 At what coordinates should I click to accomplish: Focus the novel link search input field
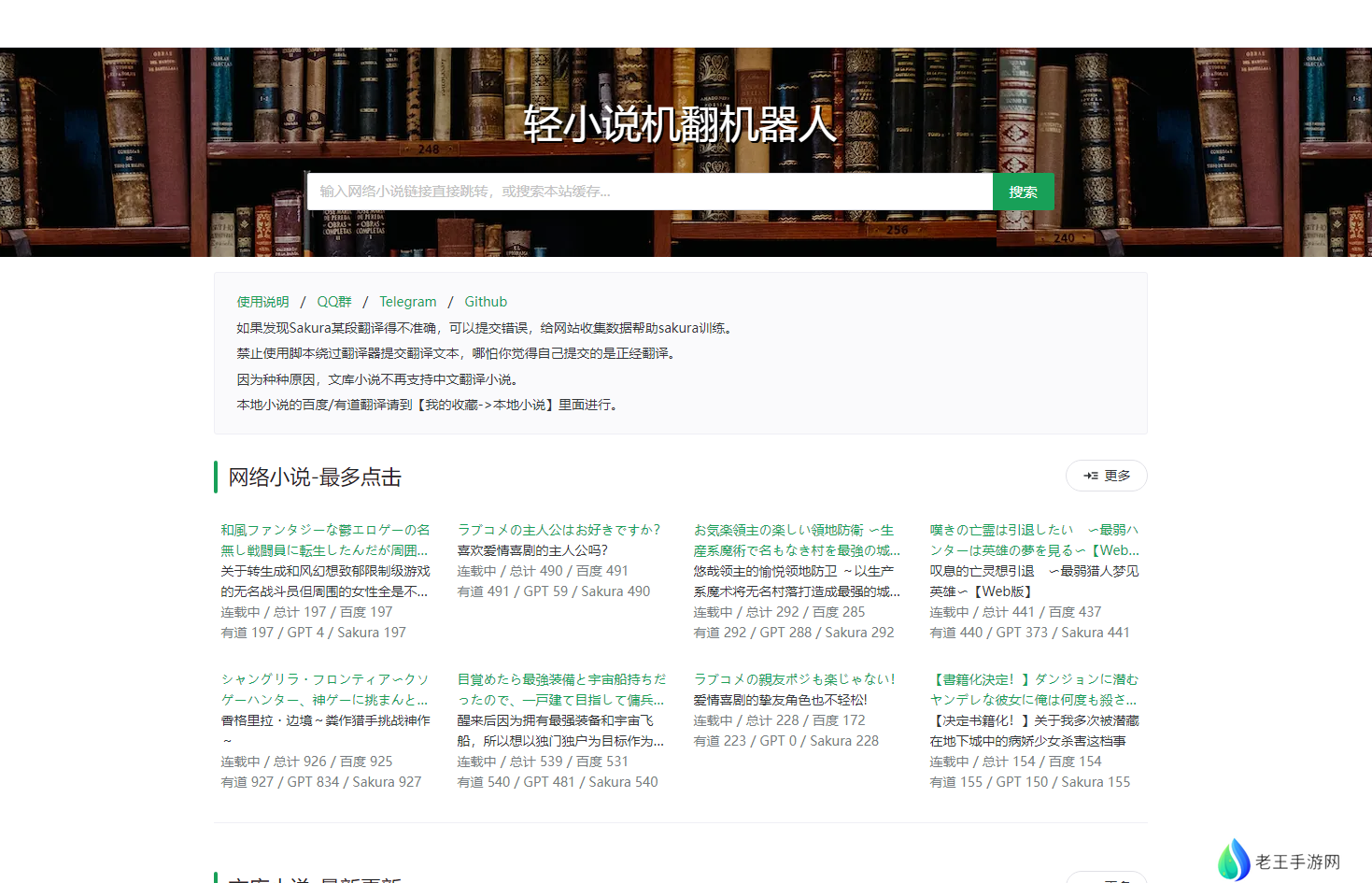pyautogui.click(x=649, y=192)
